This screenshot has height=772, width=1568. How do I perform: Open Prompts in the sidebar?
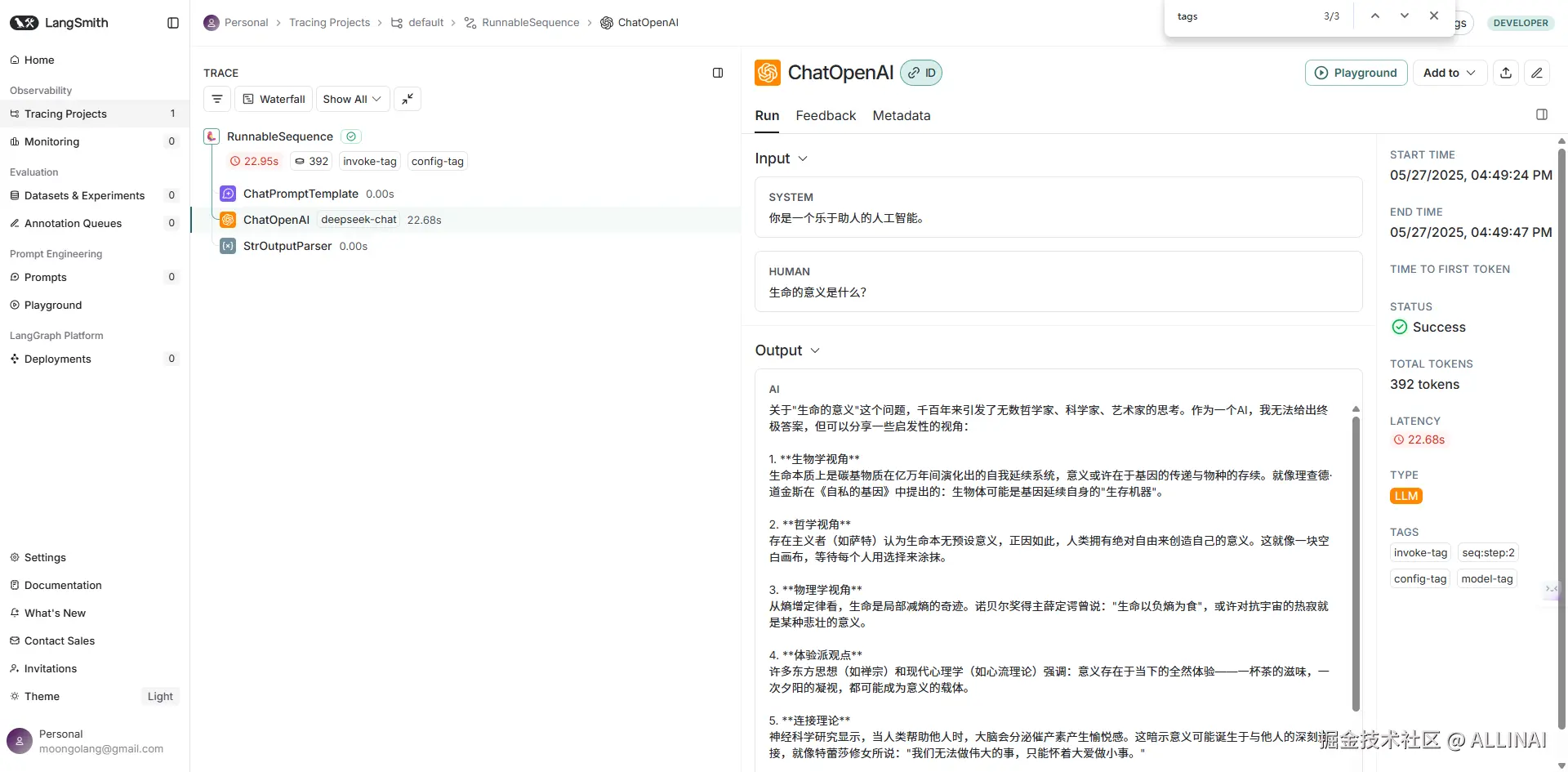[x=95, y=277]
